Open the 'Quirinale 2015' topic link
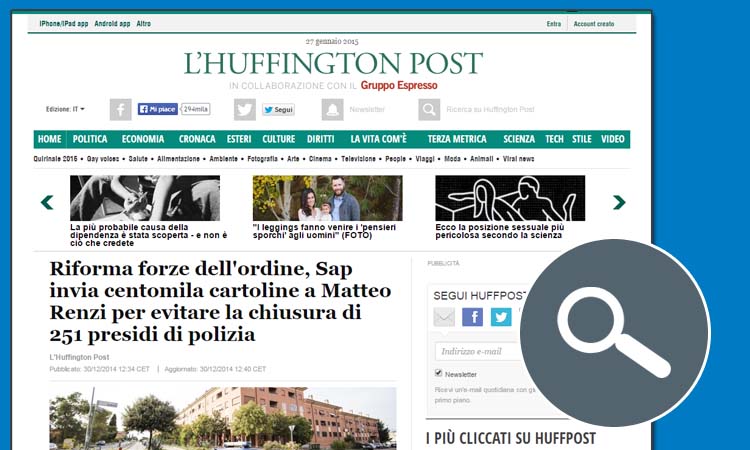 [55, 159]
